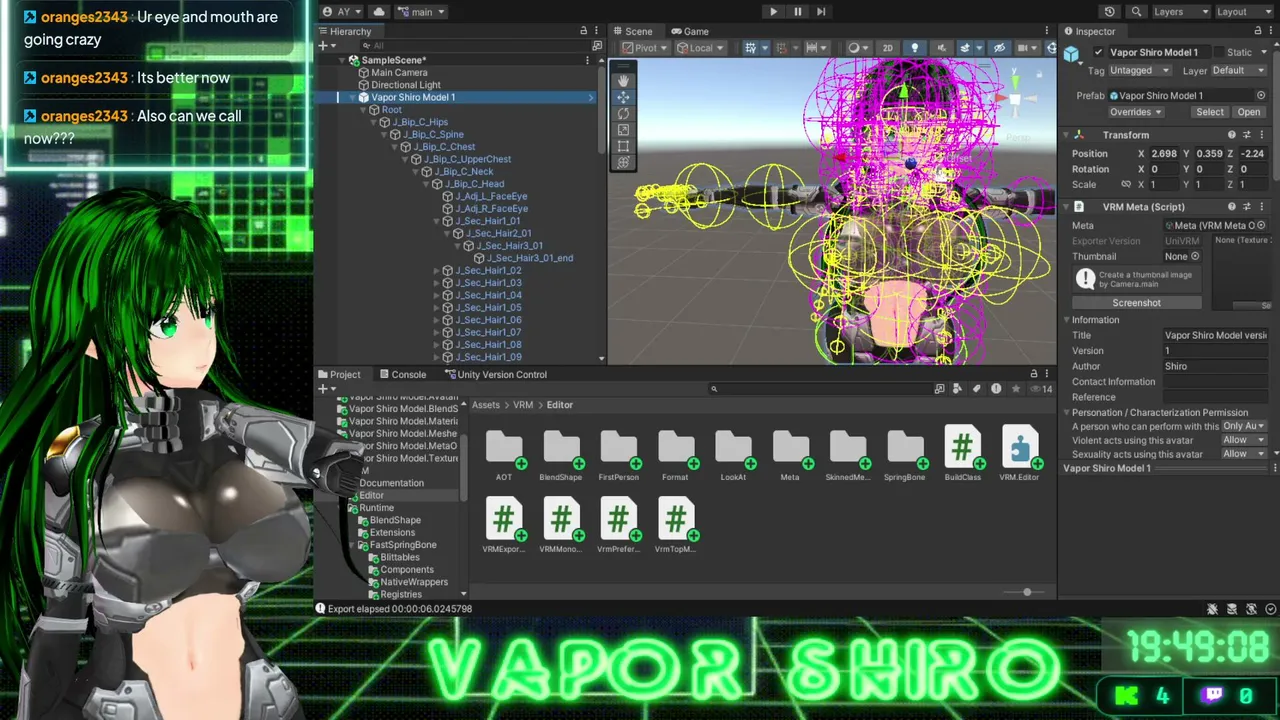The height and width of the screenshot is (720, 1280).
Task: Click the Screenshot button
Action: pos(1137,303)
